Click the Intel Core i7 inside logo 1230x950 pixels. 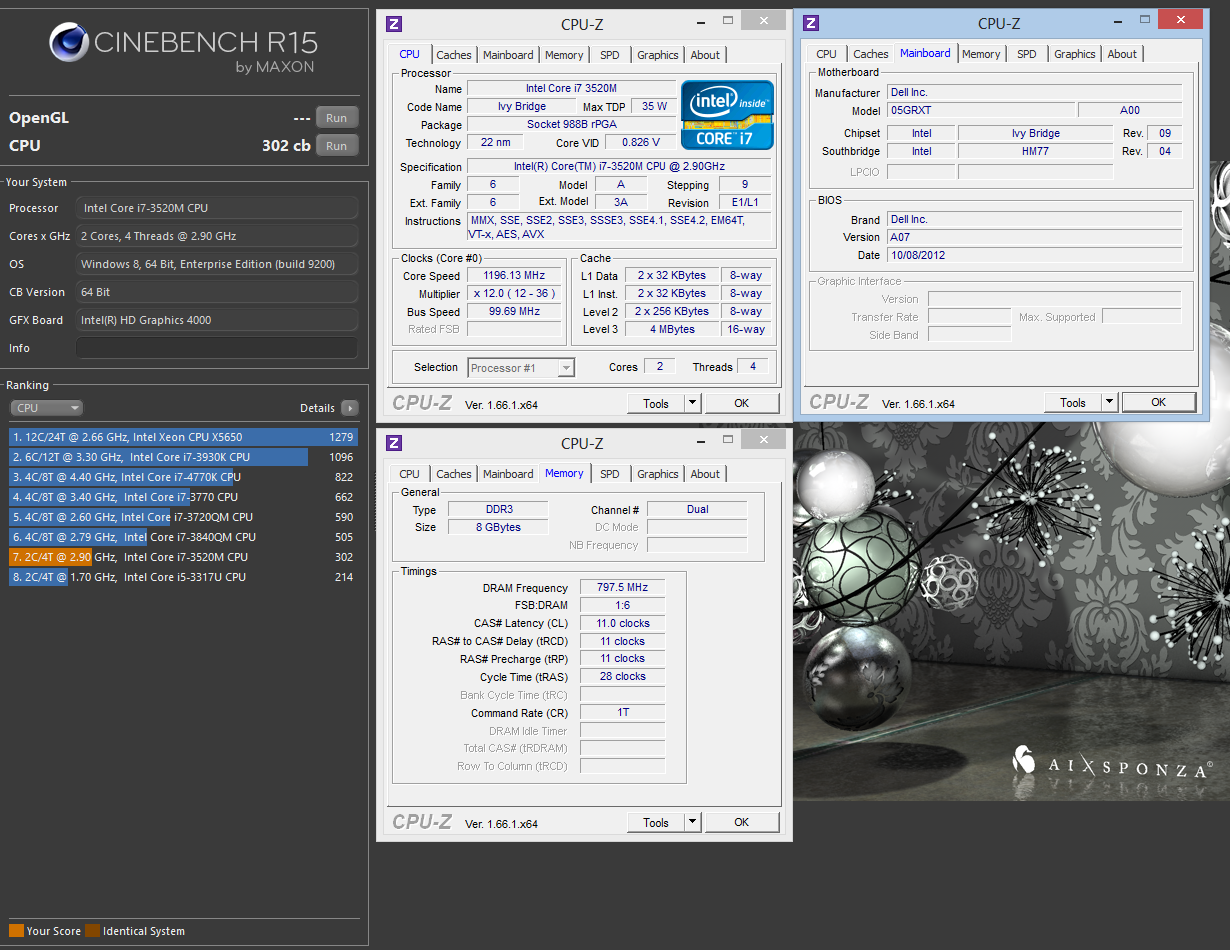pyautogui.click(x=727, y=114)
